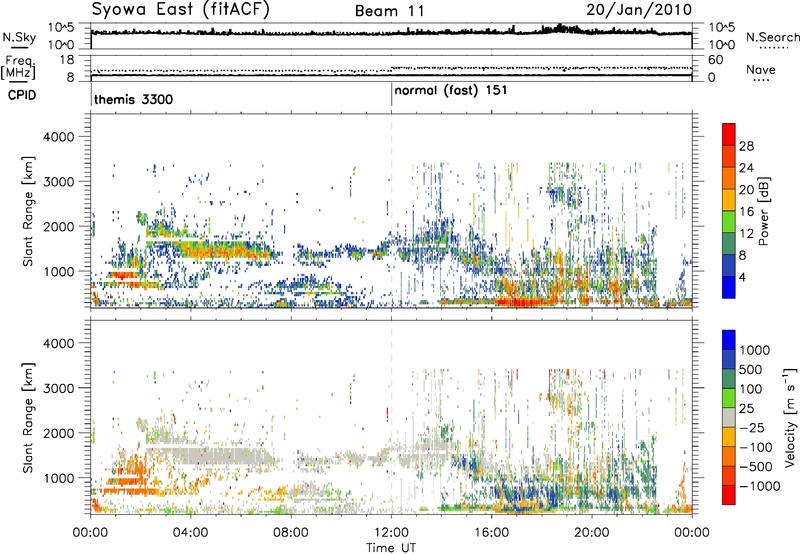The image size is (800, 554).
Task: Click the "Slant Range [km]" label of velocity panel
Action: (28, 418)
